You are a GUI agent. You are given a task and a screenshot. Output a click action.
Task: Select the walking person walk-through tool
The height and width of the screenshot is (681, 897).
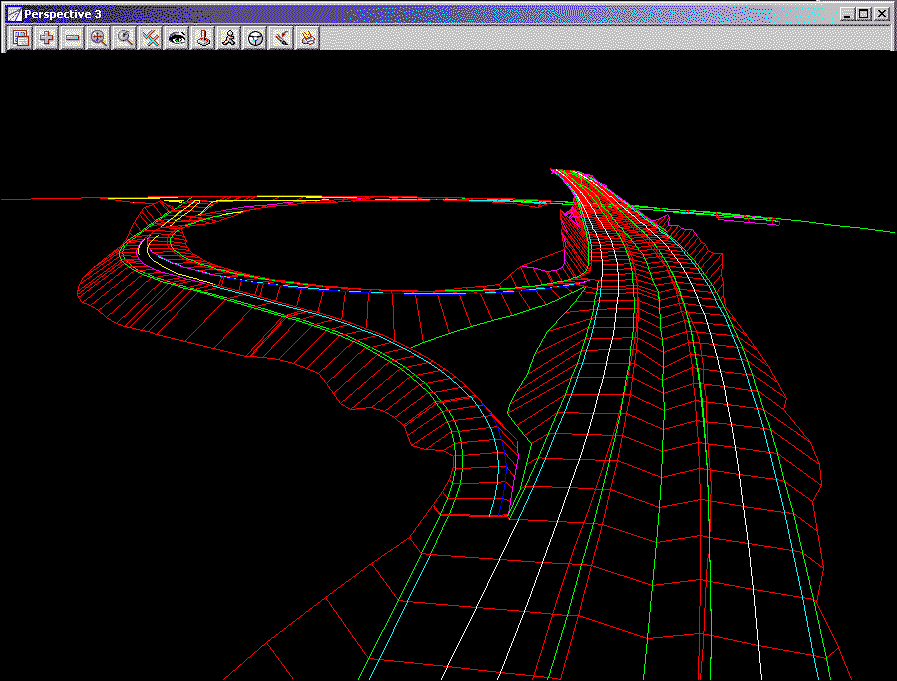click(229, 38)
